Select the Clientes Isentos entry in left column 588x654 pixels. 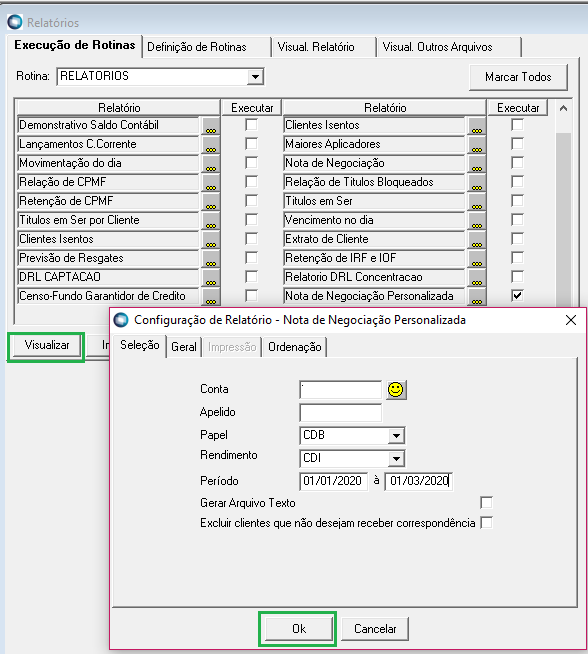[x=108, y=239]
